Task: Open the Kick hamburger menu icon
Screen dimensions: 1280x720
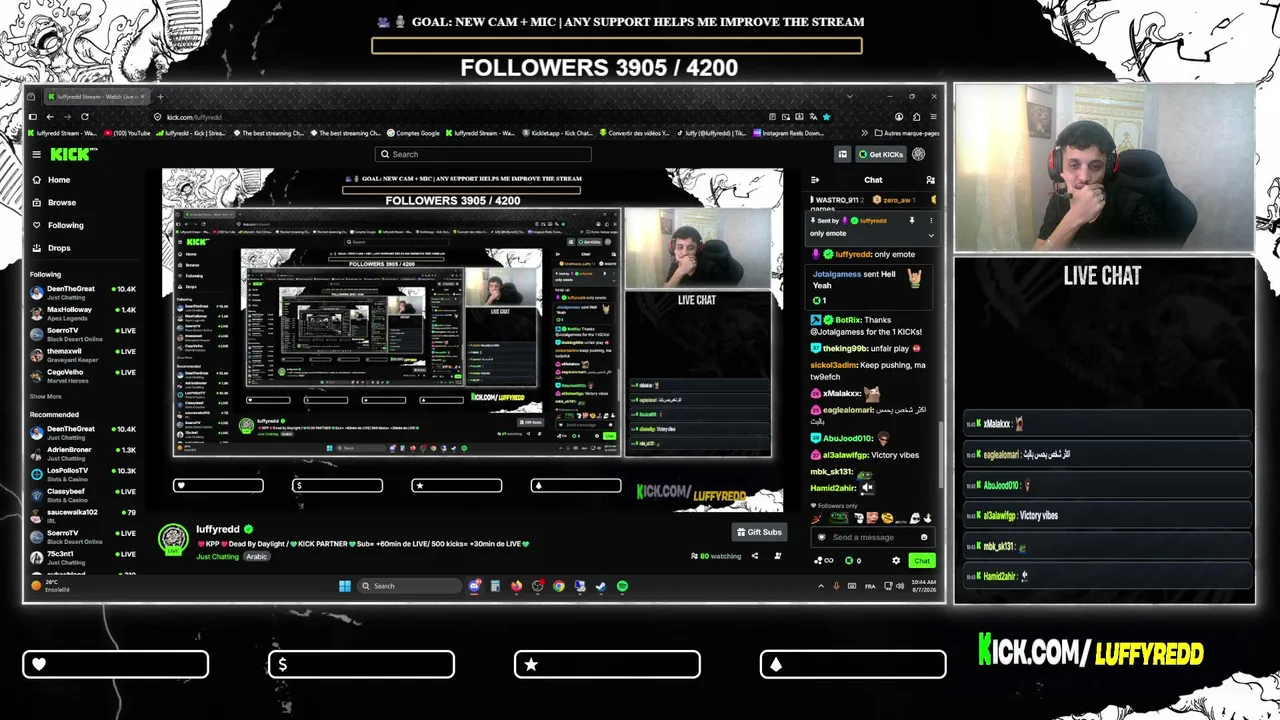Action: (36, 154)
